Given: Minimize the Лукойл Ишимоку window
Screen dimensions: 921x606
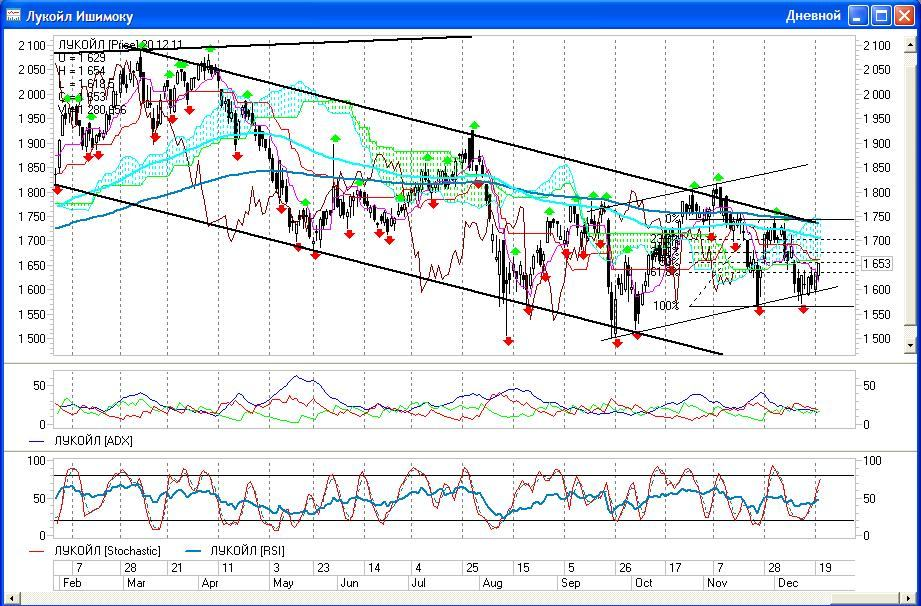Looking at the screenshot, I should (859, 16).
